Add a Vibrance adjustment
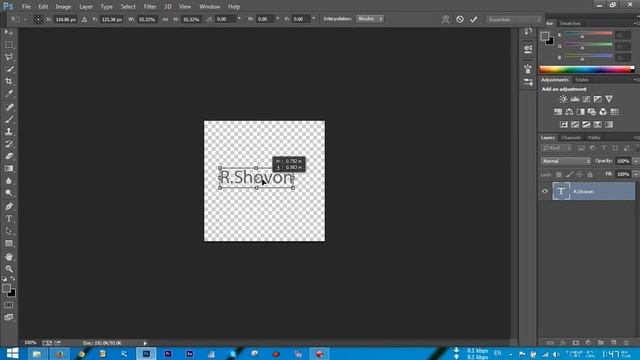 609,99
